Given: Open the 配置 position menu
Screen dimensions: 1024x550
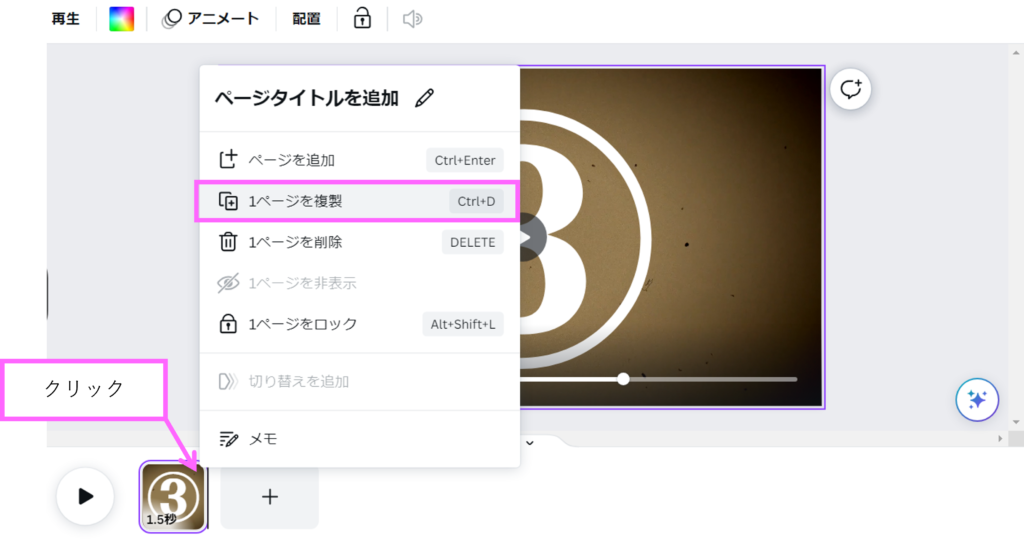Looking at the screenshot, I should click(x=307, y=19).
